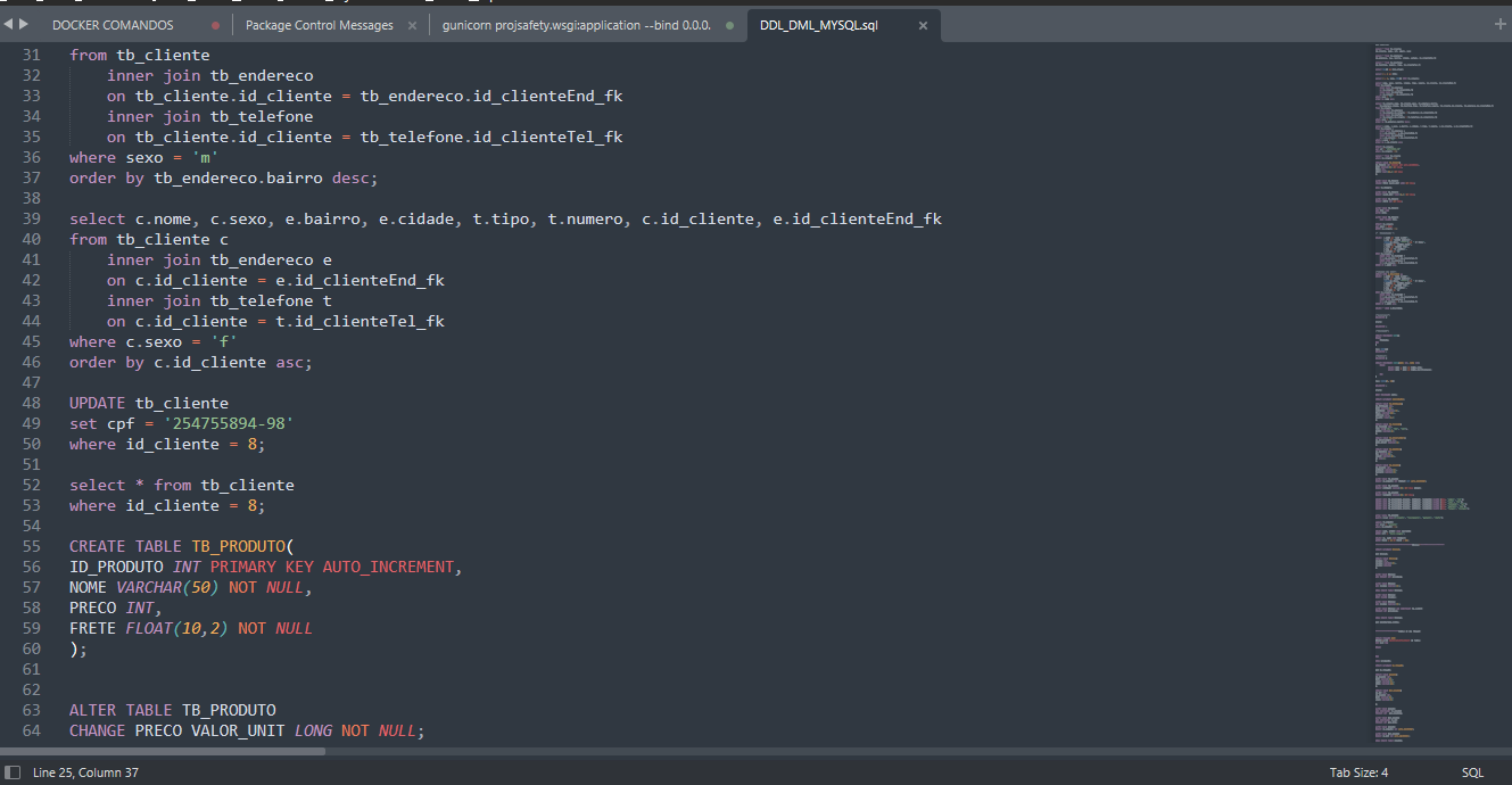The width and height of the screenshot is (1512, 785).
Task: Click 'VALOR_UNIT' on line 64
Action: click(x=238, y=730)
